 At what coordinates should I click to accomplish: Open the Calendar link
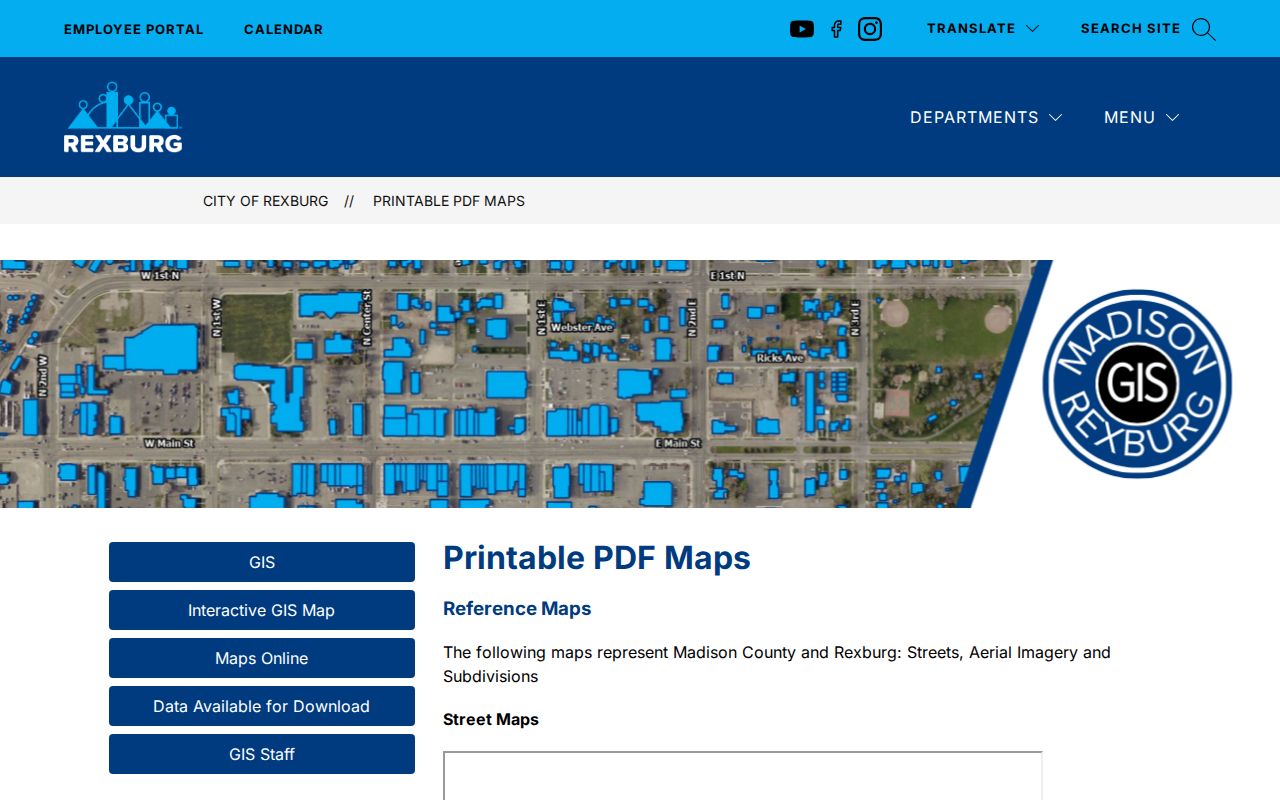284,29
